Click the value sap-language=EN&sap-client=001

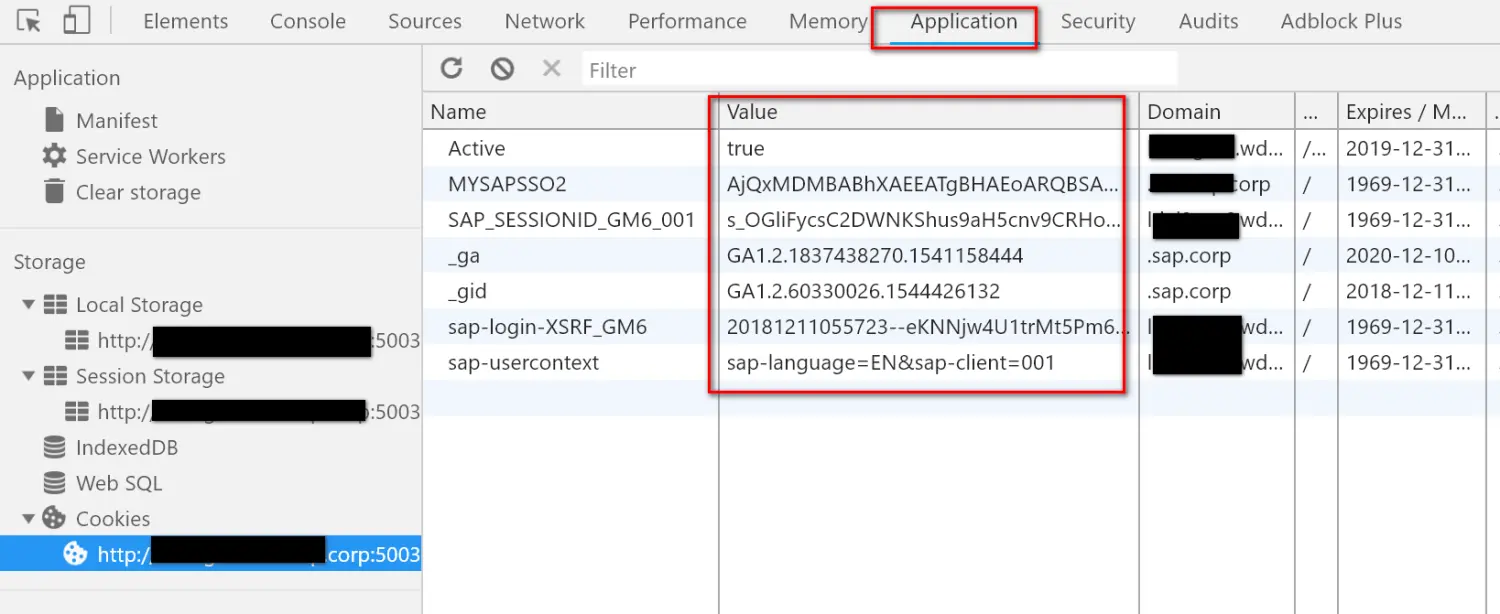[891, 363]
